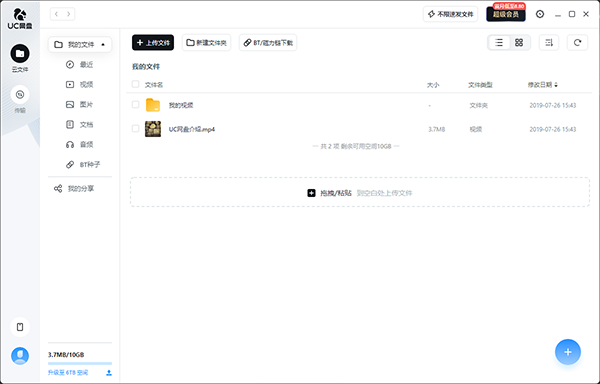Screen dimensions: 600x384
Task: Click the dashed drag/paste upload area
Action: coord(360,192)
